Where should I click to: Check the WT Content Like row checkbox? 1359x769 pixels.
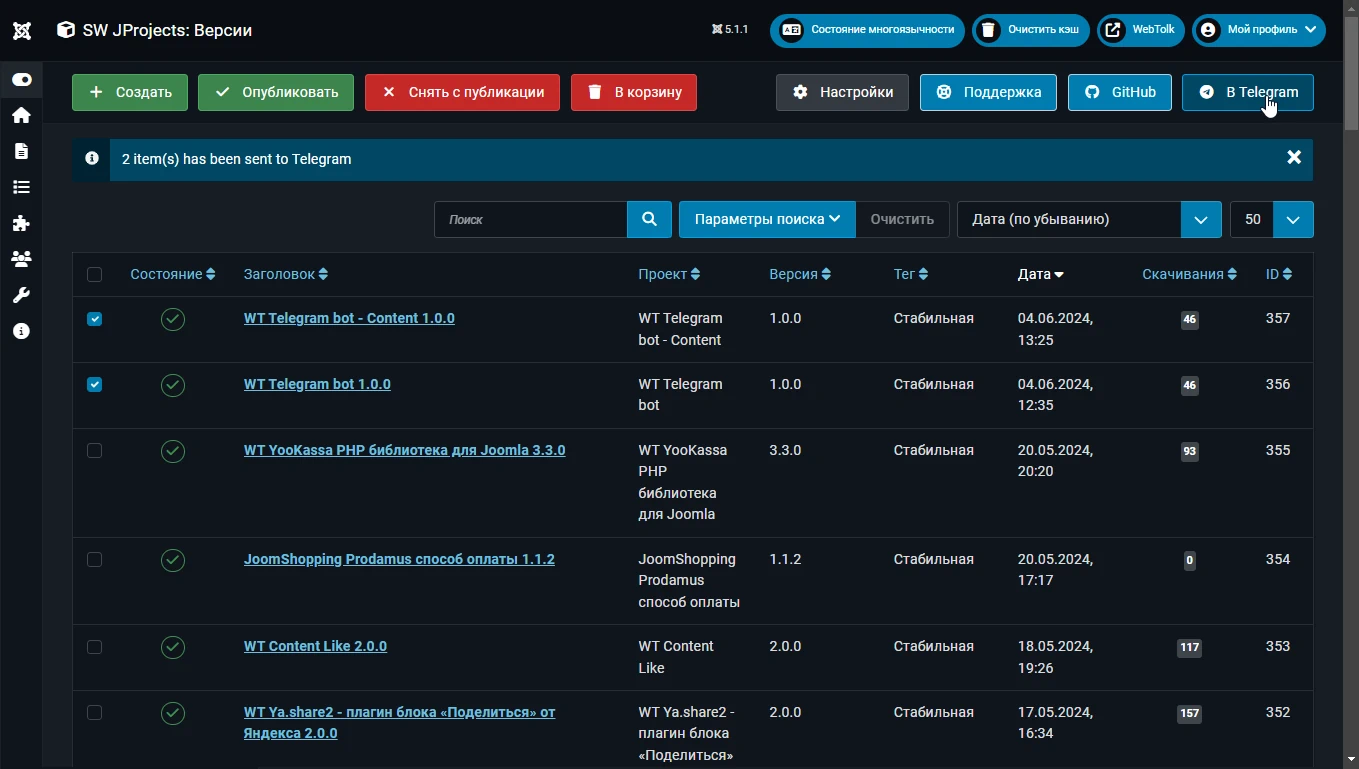[x=95, y=647]
